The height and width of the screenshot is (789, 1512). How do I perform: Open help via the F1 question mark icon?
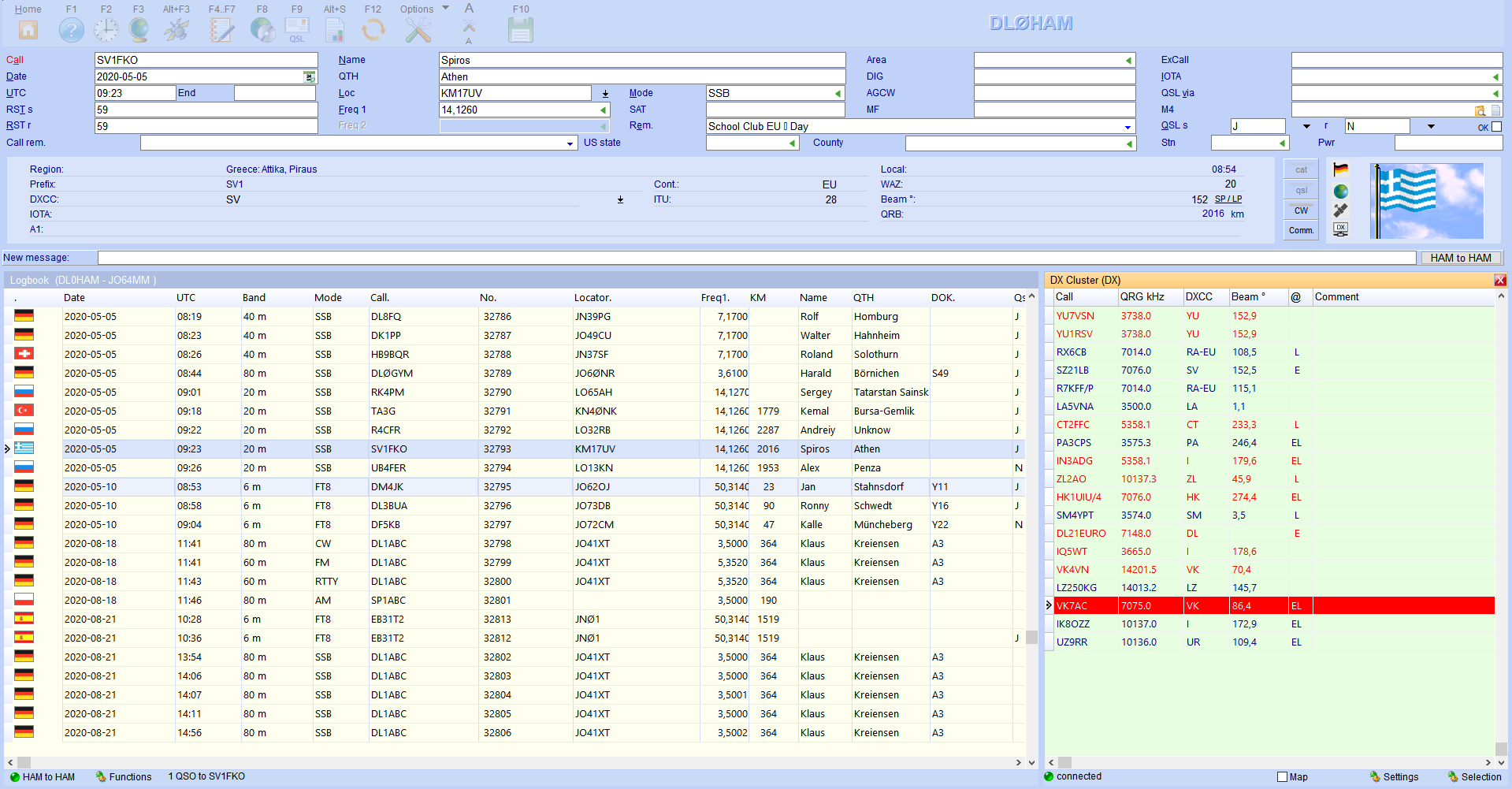coord(71,30)
